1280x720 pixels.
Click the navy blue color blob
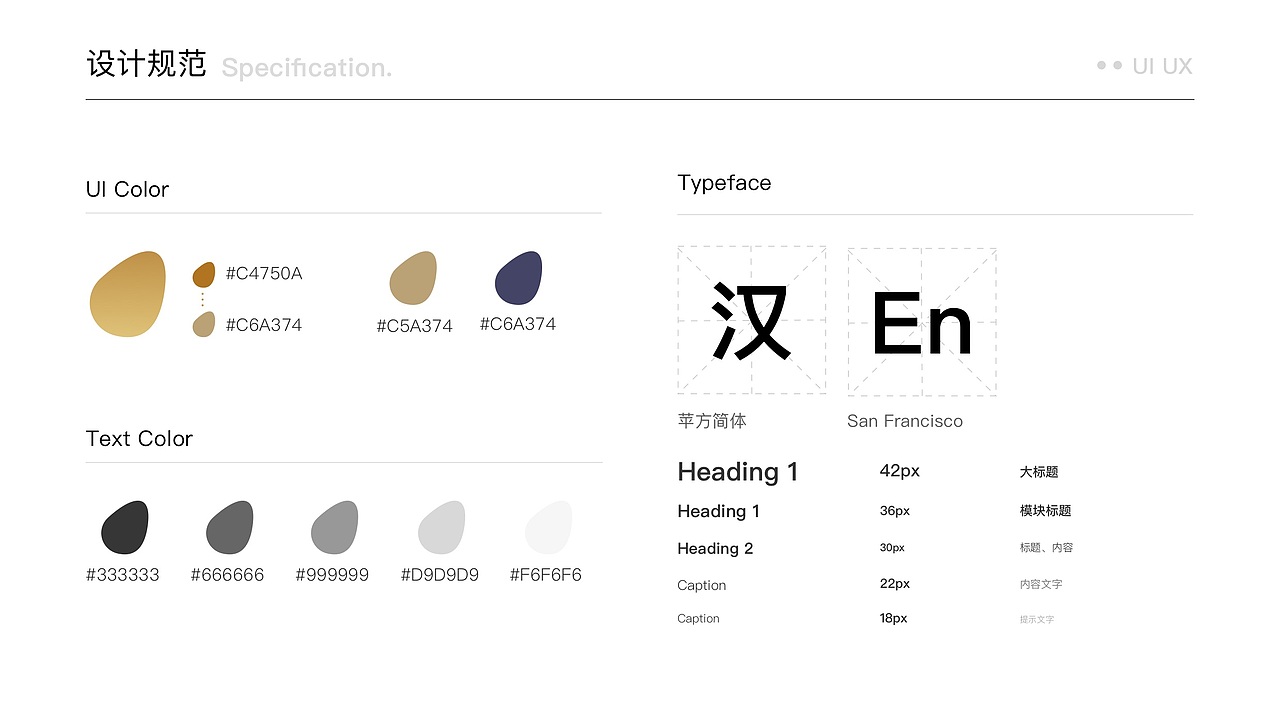click(x=519, y=277)
